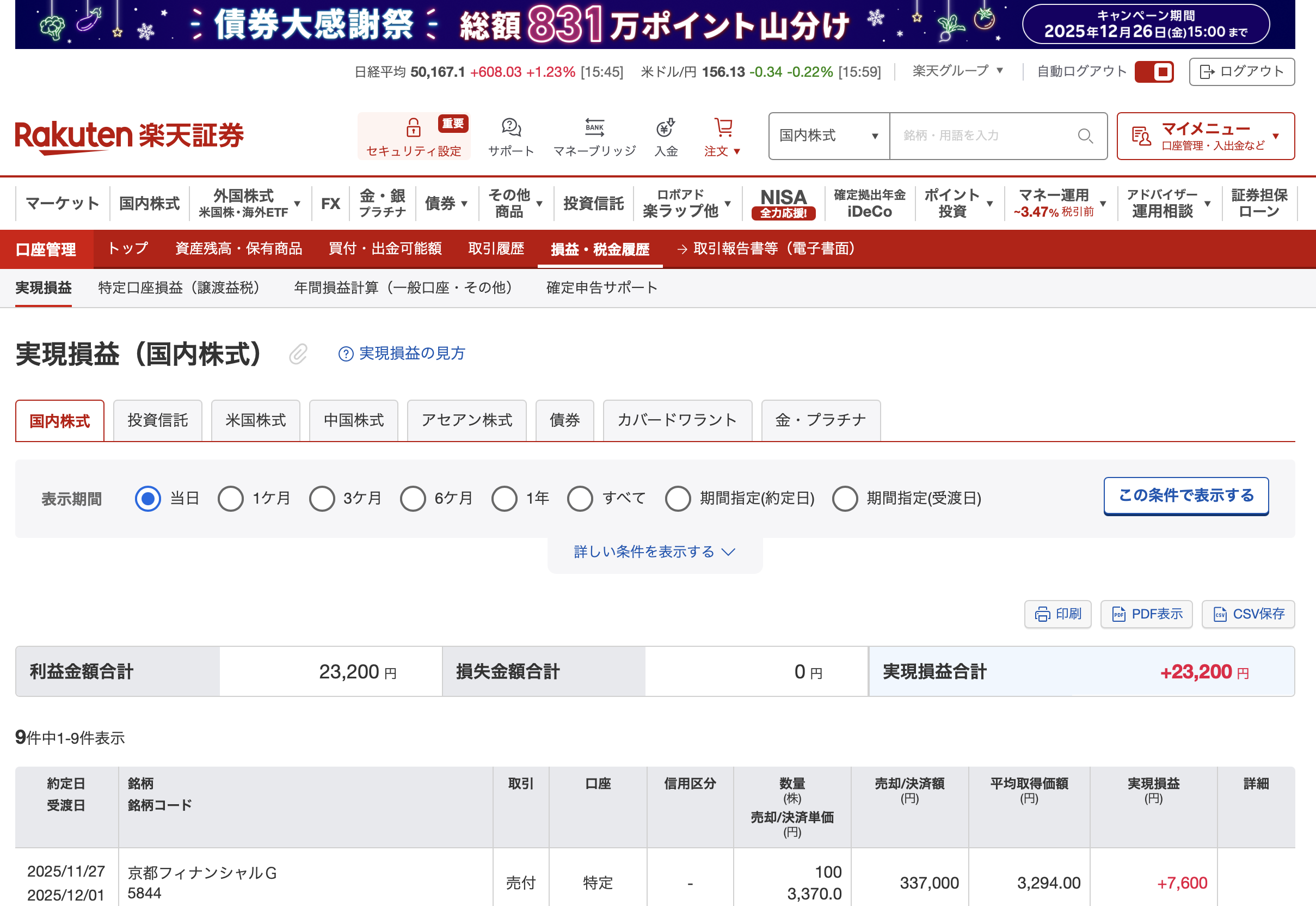Choose 期間指定(受渡日) radio option
Viewport: 1316px width, 906px height.
(x=845, y=499)
